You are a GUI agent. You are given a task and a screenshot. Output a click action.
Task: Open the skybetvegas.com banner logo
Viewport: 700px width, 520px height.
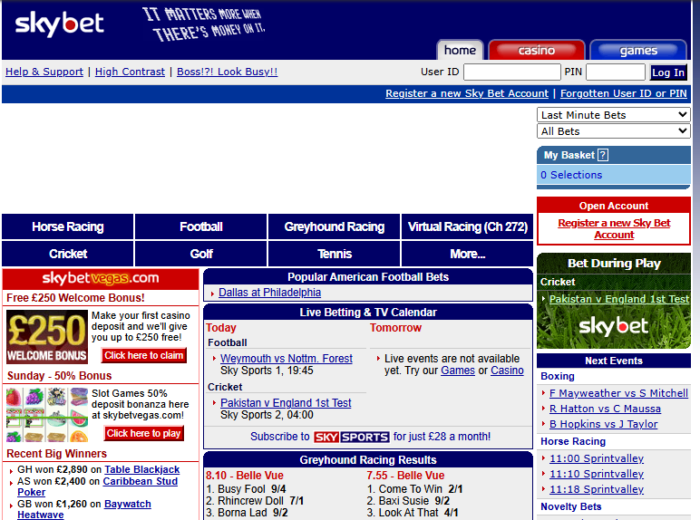click(100, 278)
